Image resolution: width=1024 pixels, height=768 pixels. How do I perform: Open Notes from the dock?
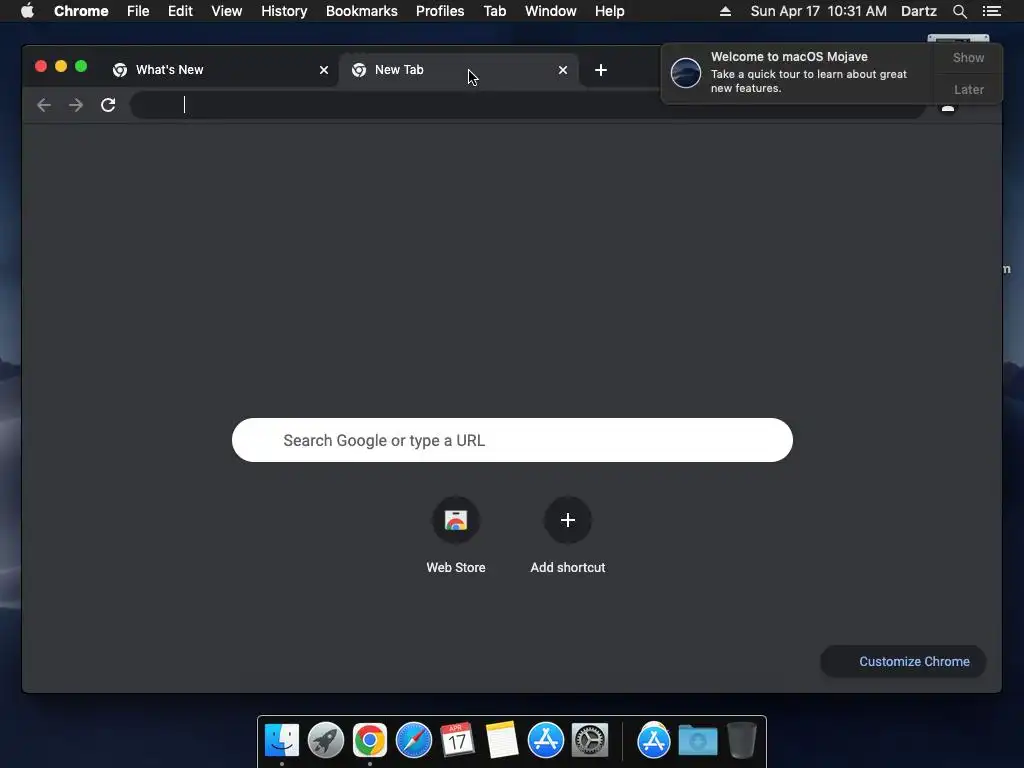pos(502,741)
